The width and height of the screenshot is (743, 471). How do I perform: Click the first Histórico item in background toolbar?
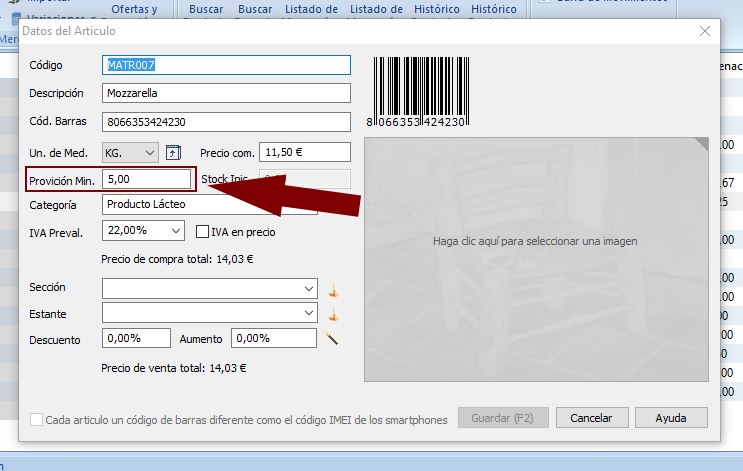[x=436, y=9]
